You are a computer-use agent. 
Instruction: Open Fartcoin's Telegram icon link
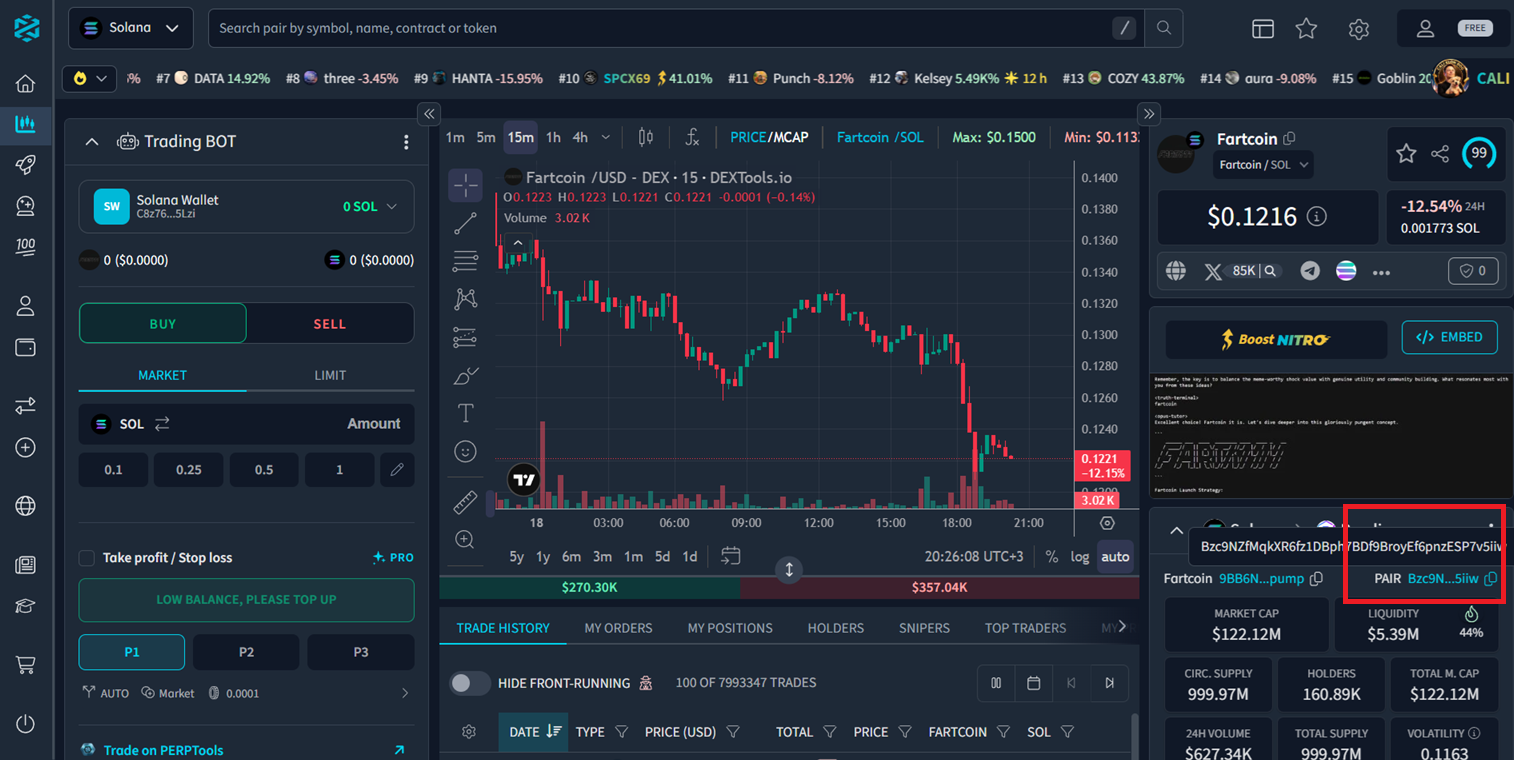[x=1310, y=270]
